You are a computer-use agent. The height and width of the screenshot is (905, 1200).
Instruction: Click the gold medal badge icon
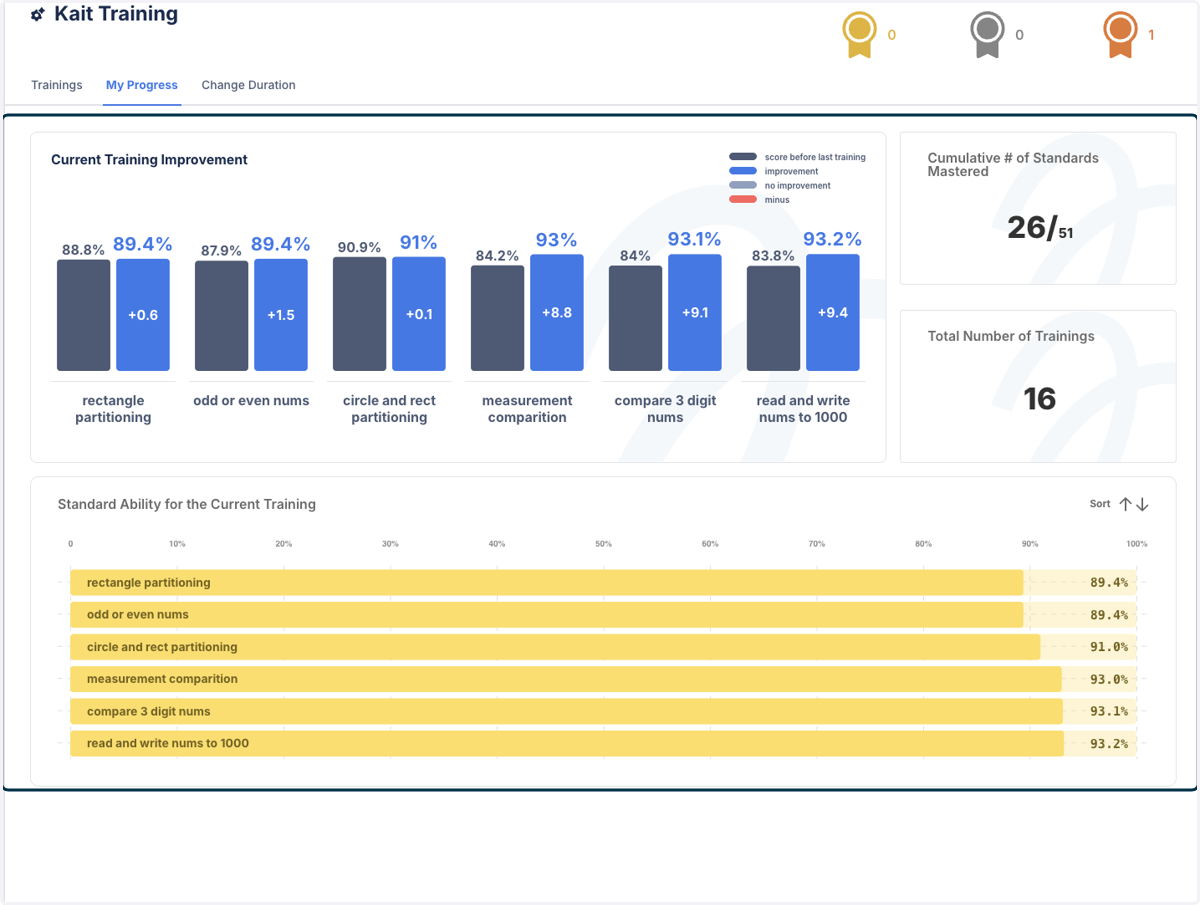tap(859, 34)
